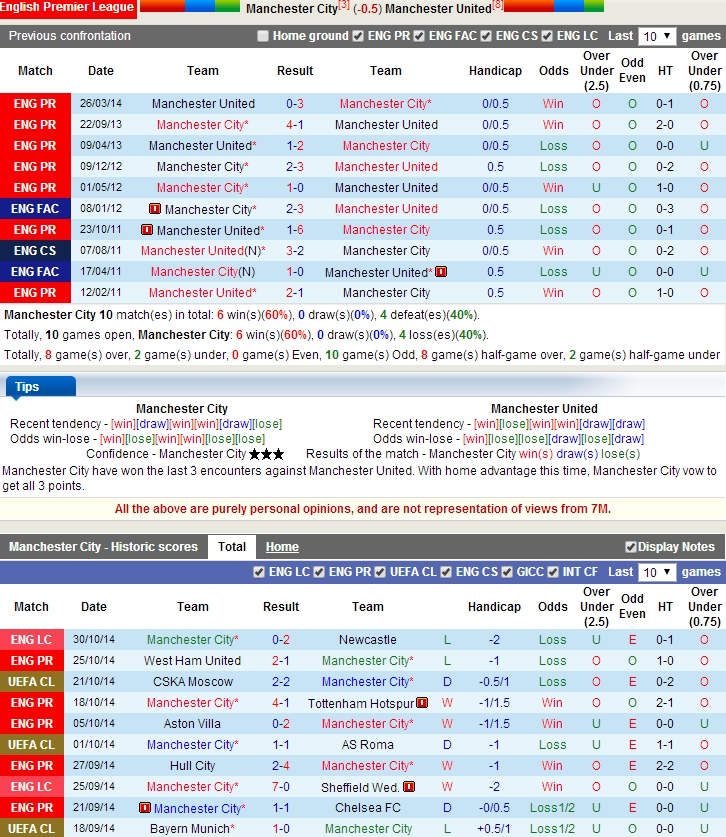Open Aston Villa team link
The image size is (726, 837).
[x=192, y=723]
